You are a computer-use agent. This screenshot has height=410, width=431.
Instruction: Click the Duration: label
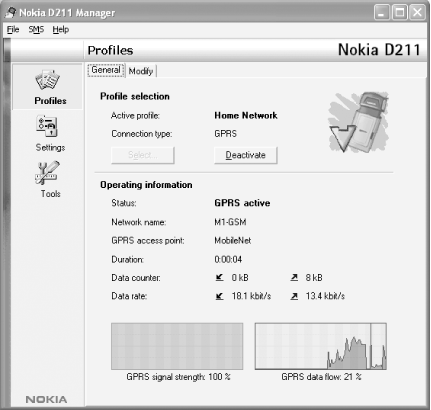tap(127, 259)
